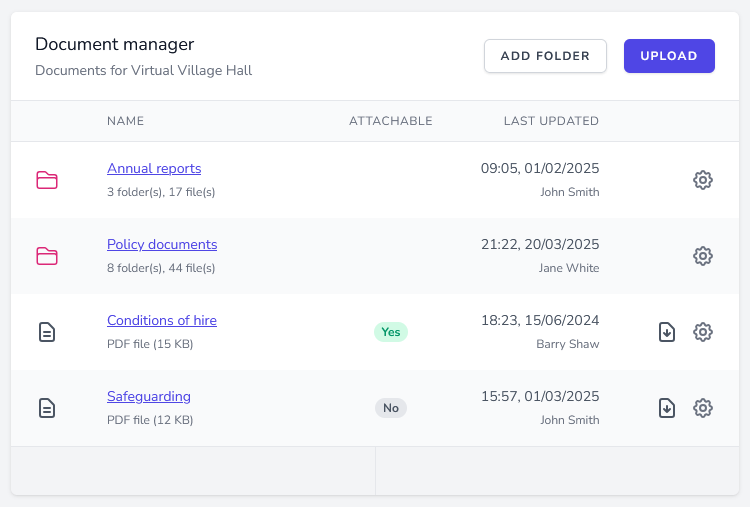Click the Last Updated column header
This screenshot has height=507, width=750.
551,121
